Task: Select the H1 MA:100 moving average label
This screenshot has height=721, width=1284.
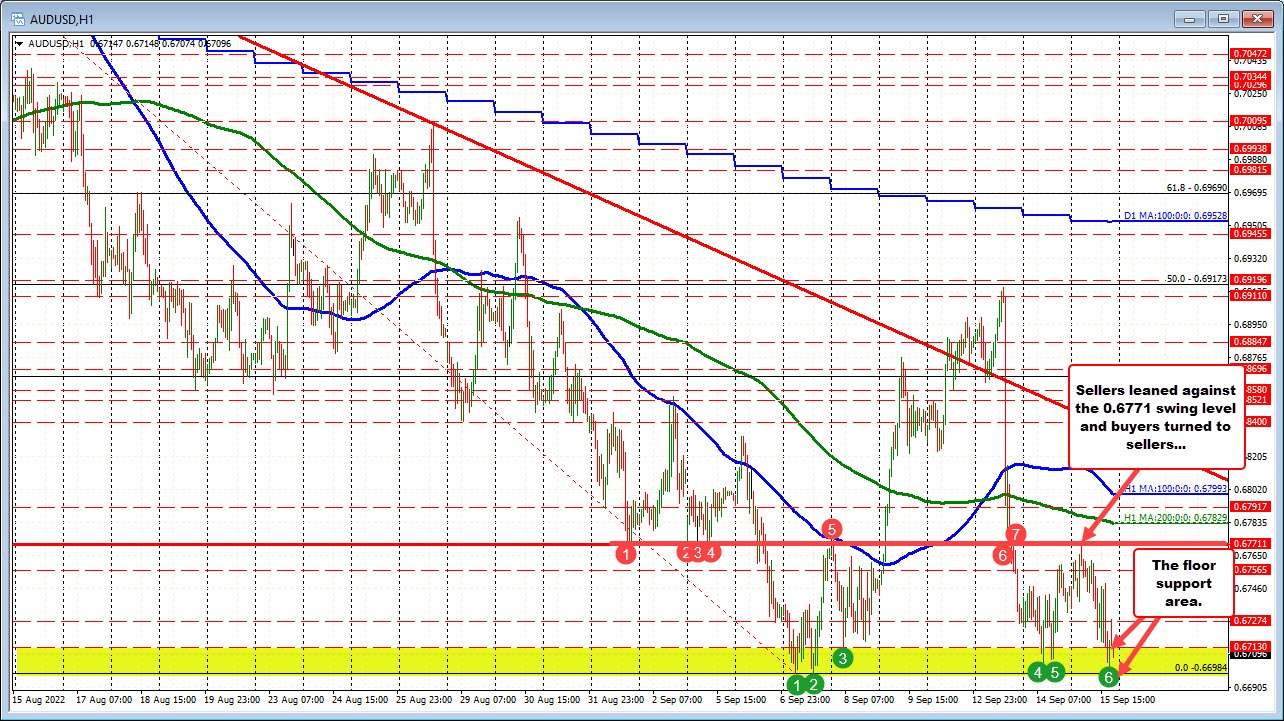Action: coord(1173,489)
